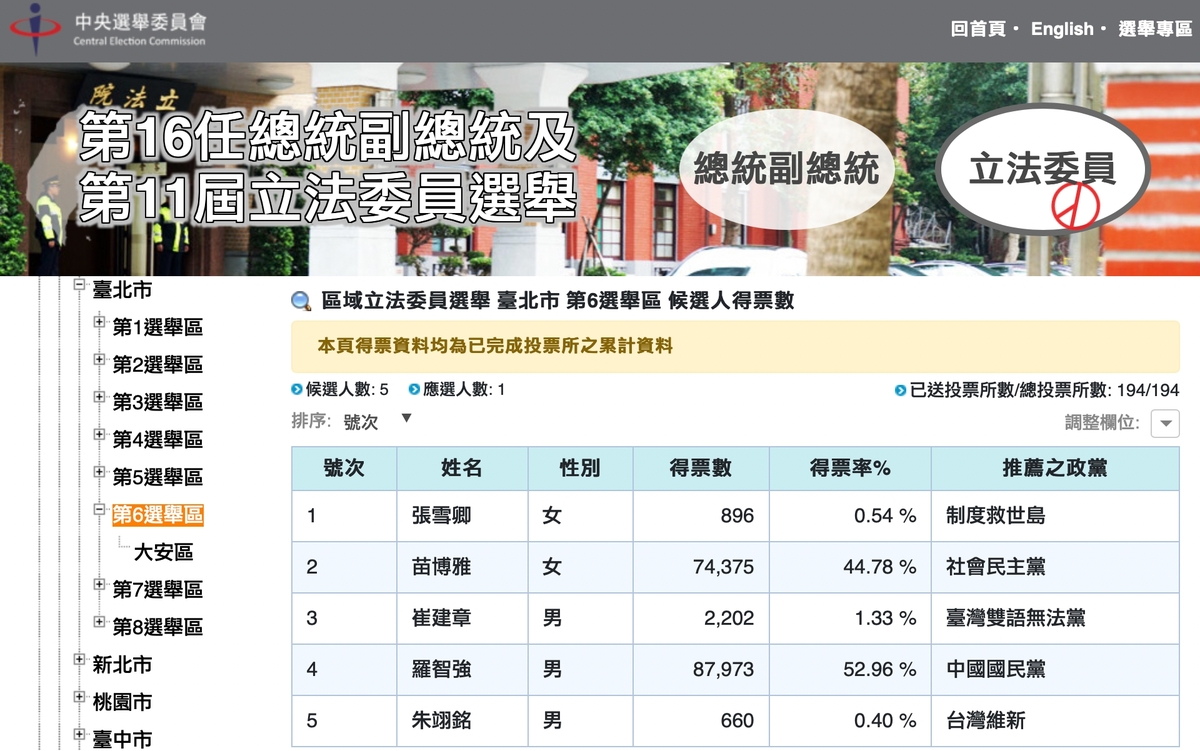
Task: Click candidate name 崔建章
Action: tap(441, 618)
